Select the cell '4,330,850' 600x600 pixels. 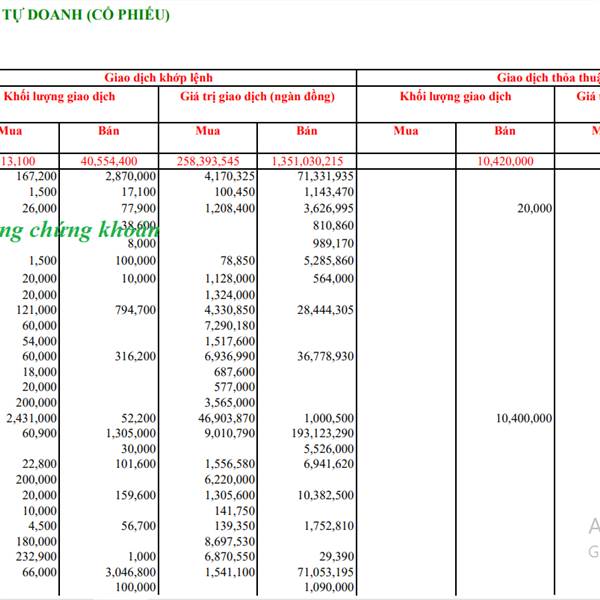[230, 310]
